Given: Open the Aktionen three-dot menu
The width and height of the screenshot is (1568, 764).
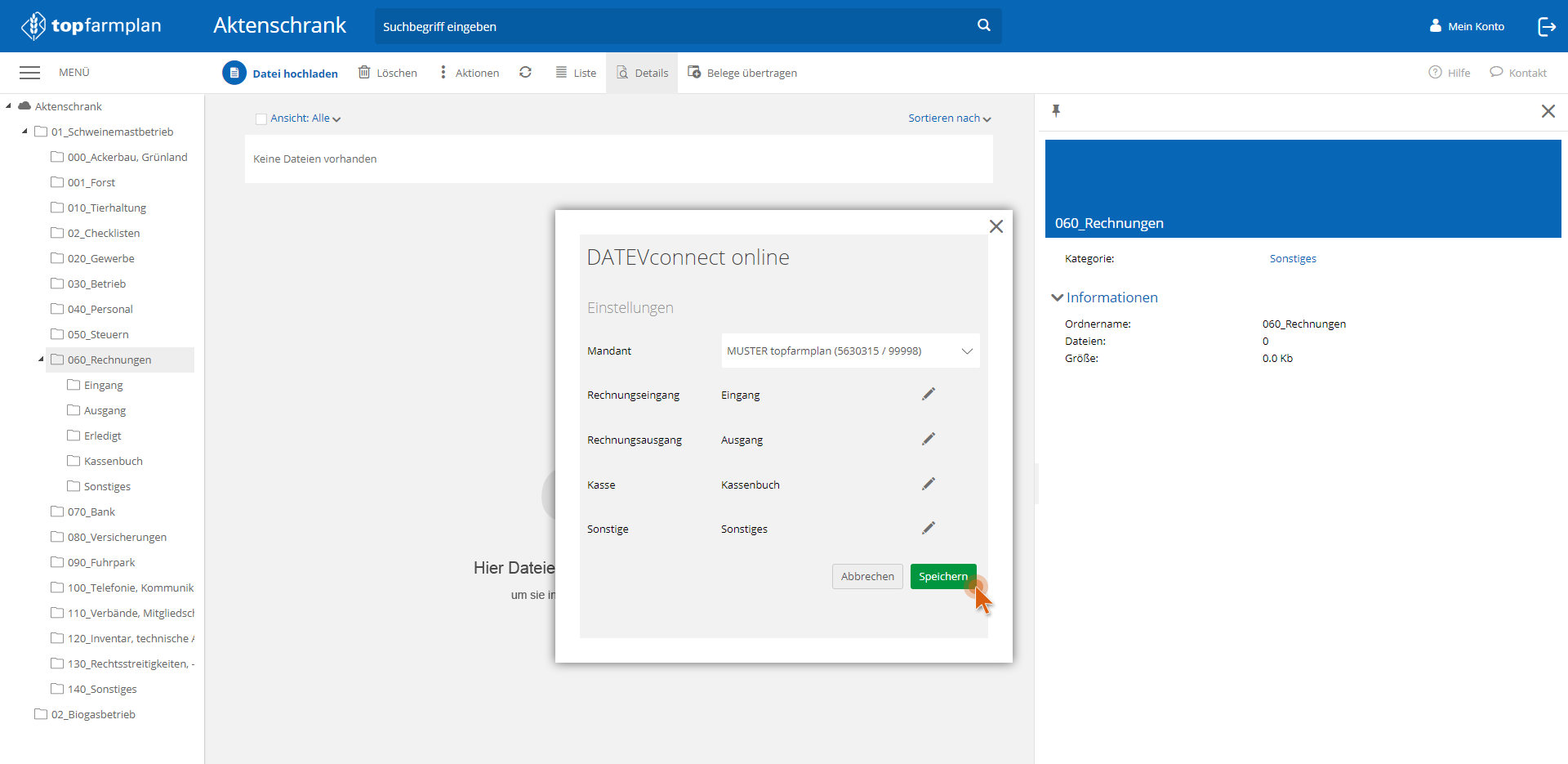Looking at the screenshot, I should (470, 73).
